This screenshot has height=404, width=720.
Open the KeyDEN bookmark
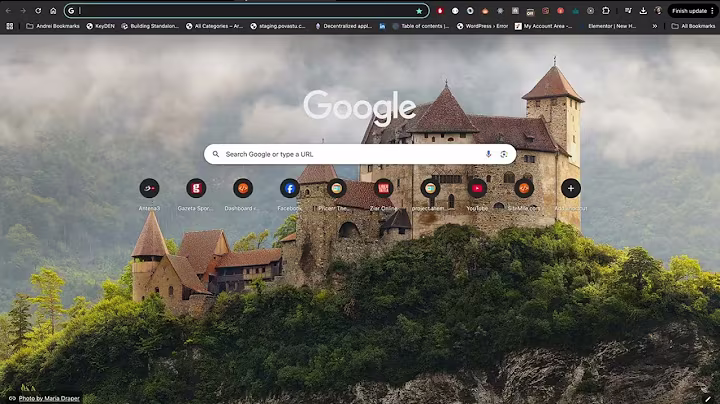(101, 26)
